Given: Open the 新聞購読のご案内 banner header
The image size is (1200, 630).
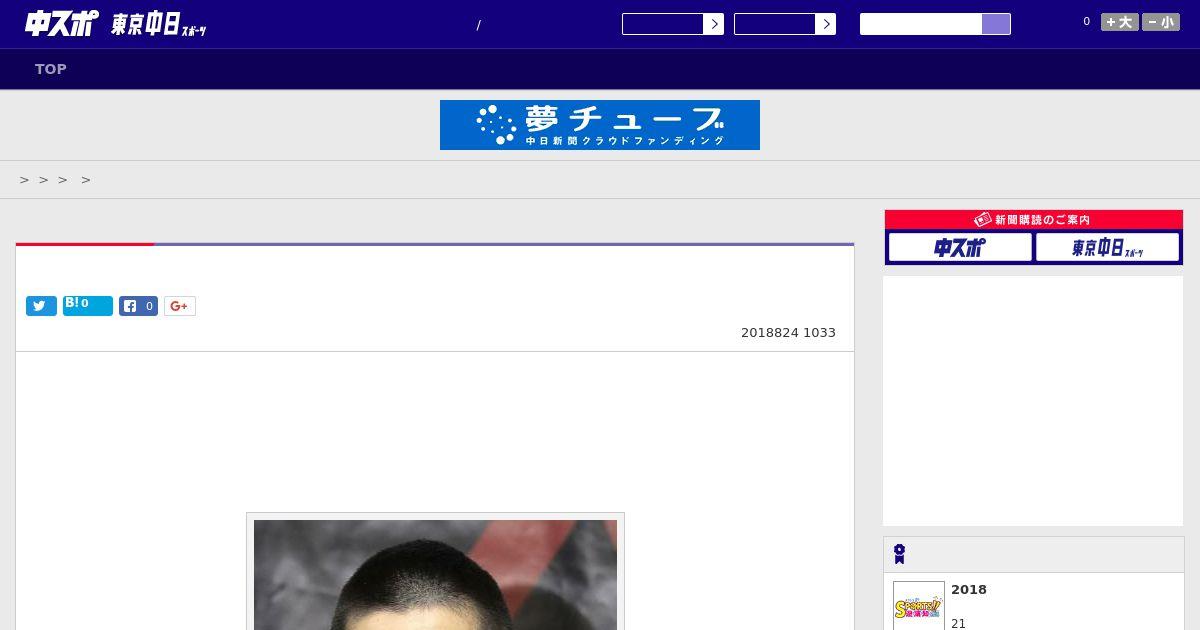Looking at the screenshot, I should 1034,219.
